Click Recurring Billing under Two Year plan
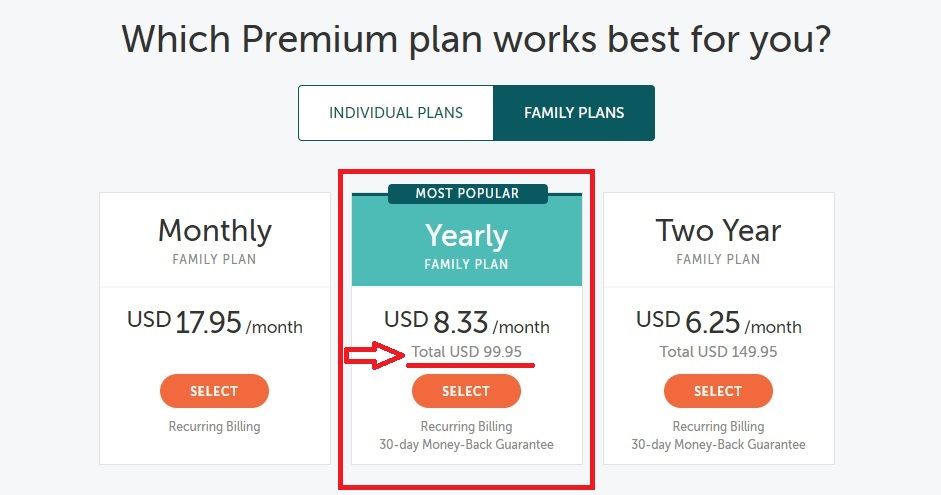Viewport: 941px width, 495px height. point(718,427)
